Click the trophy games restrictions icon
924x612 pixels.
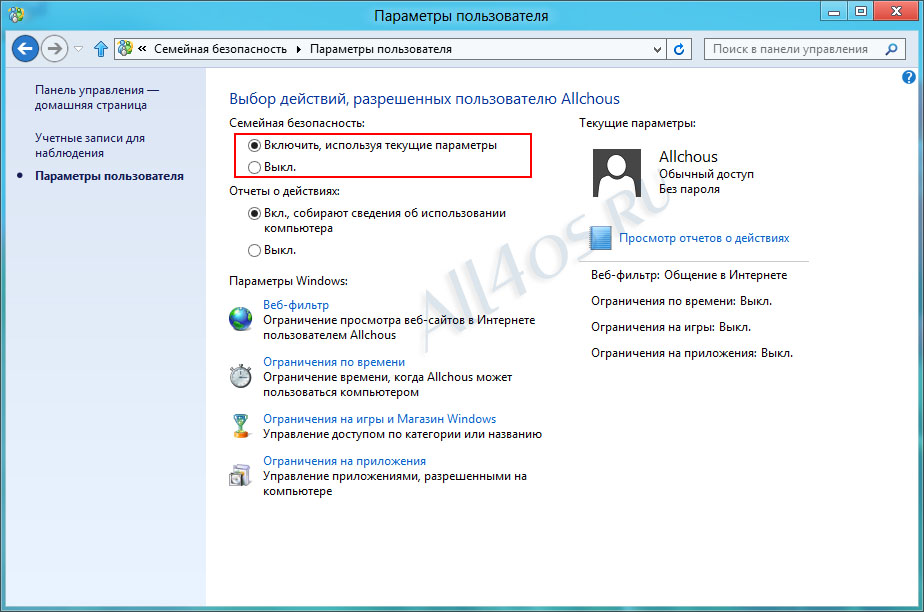[240, 425]
